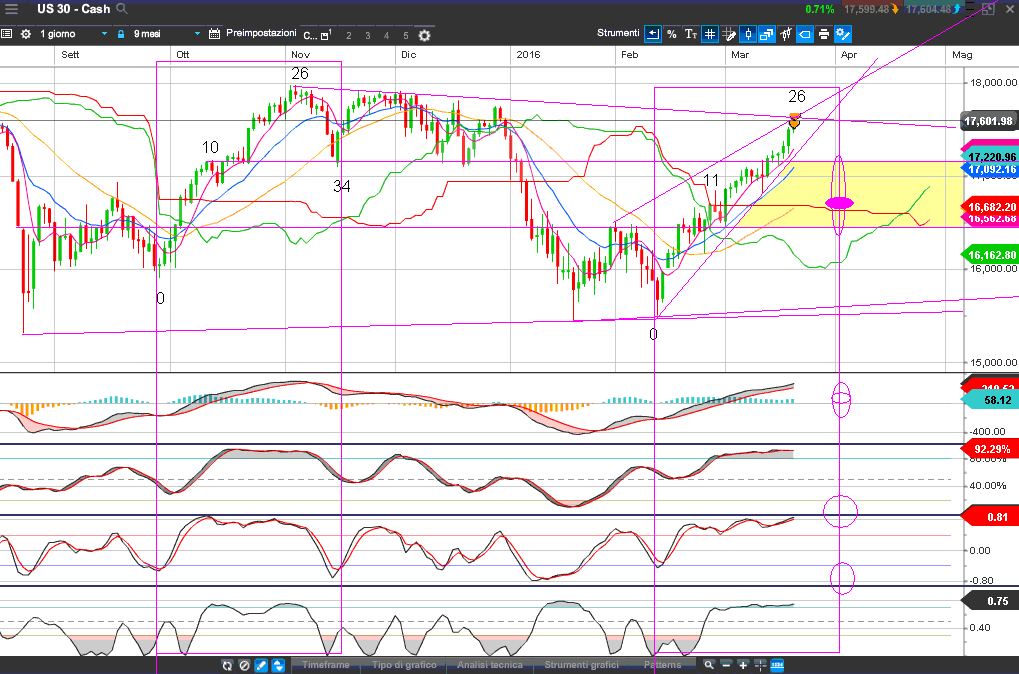The width and height of the screenshot is (1019, 674).
Task: Toggle the price label tag button
Action: tap(805, 34)
